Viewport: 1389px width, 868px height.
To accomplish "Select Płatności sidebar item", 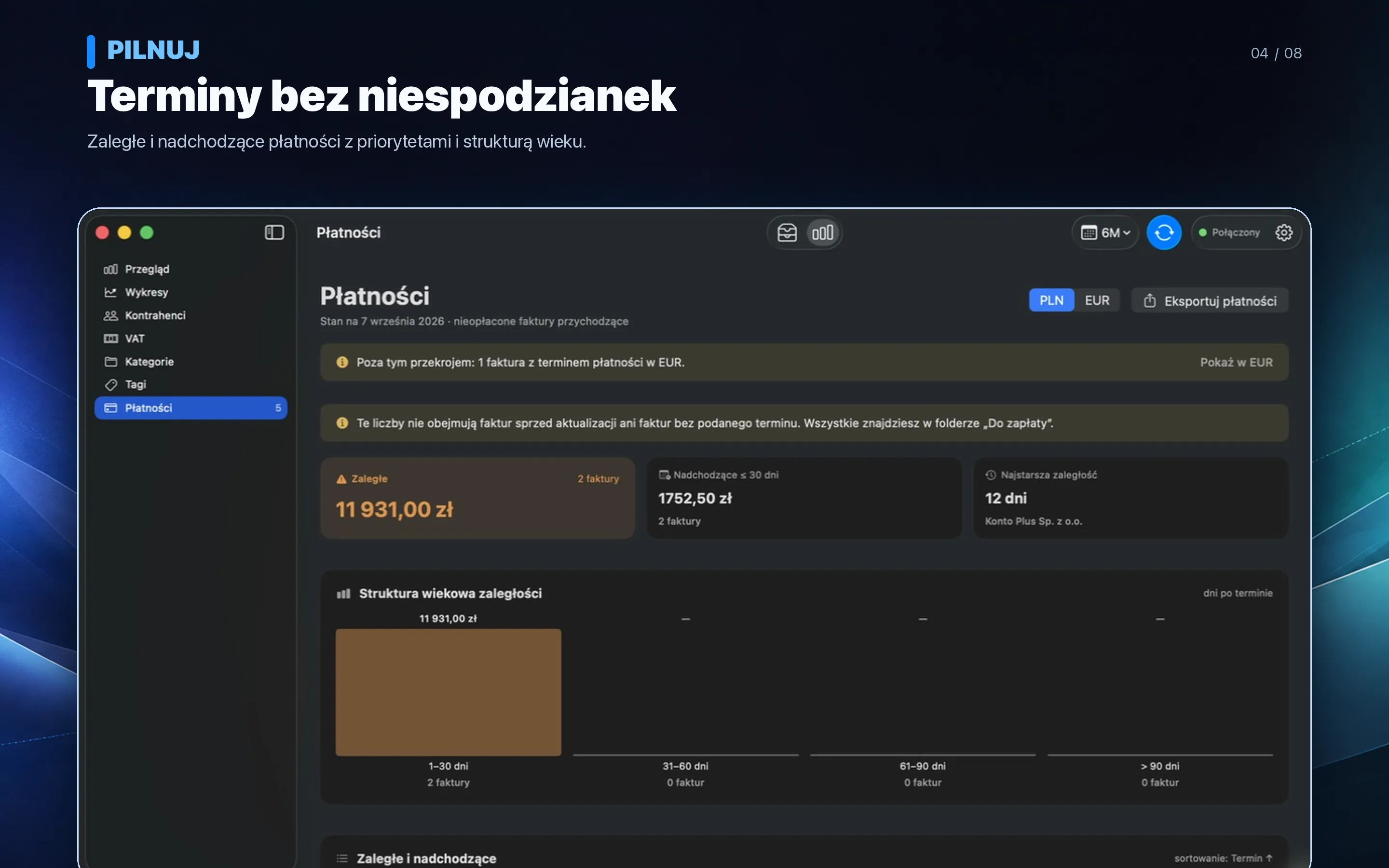I will click(191, 407).
